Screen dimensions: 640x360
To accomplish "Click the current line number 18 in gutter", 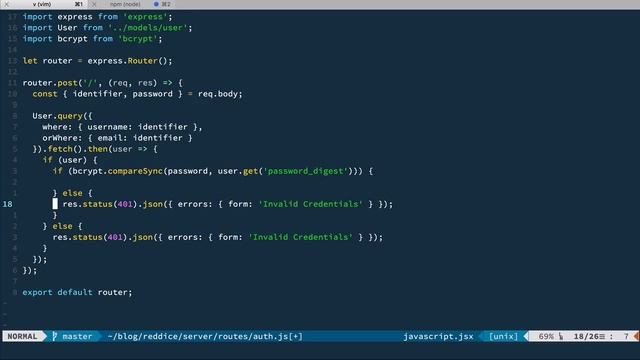I will [x=8, y=204].
